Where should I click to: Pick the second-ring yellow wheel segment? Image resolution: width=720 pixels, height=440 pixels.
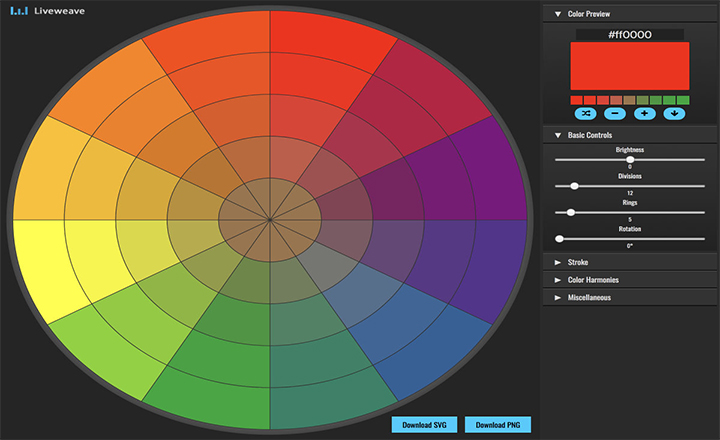(x=94, y=255)
